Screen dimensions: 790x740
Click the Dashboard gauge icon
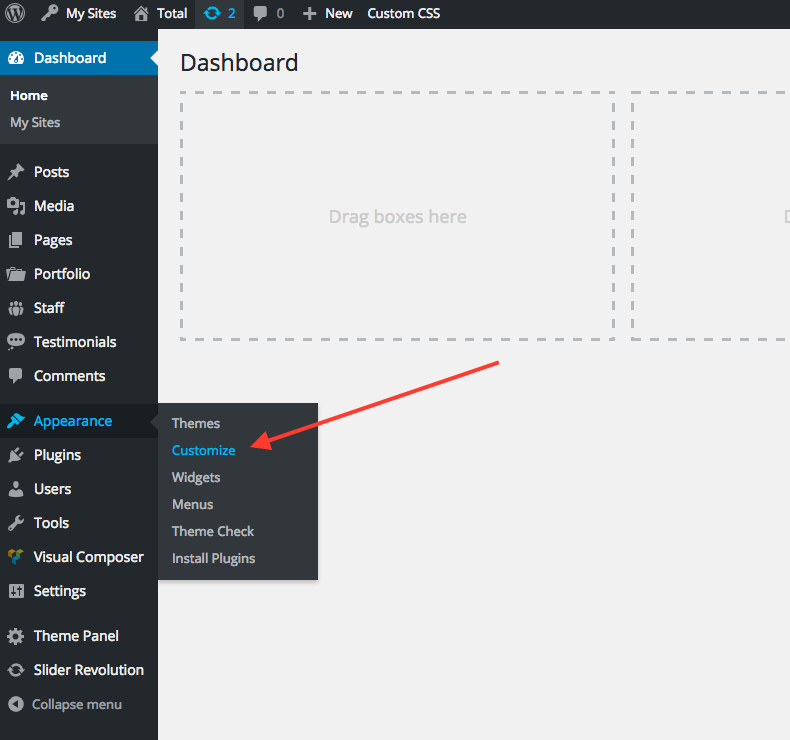(16, 58)
